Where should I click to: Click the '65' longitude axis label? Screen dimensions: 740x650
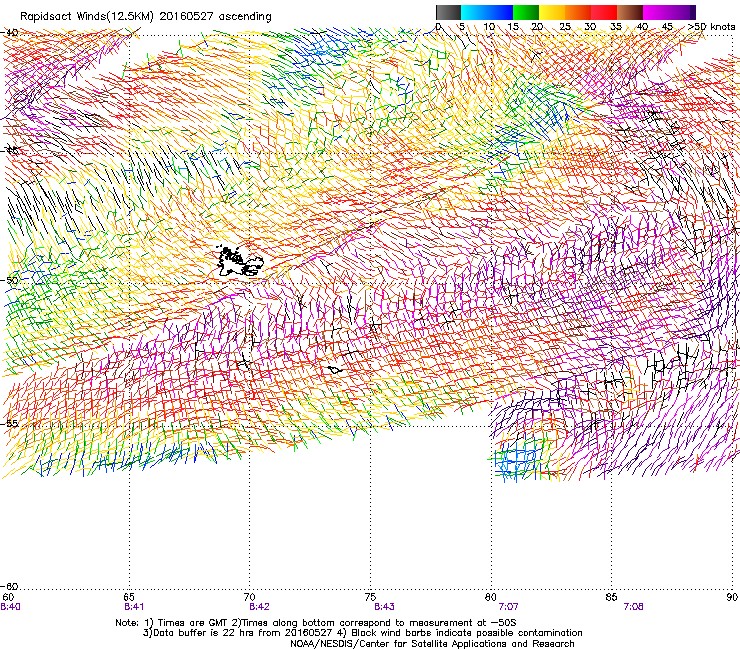point(129,597)
